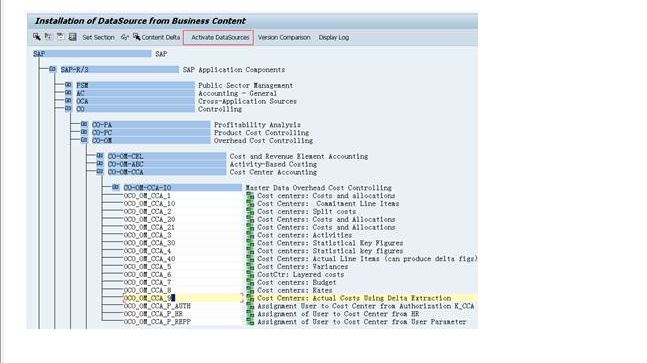Screen dimensions: 647x363
Task: Click the first toolbar icon with cursor
Action: coord(37,37)
